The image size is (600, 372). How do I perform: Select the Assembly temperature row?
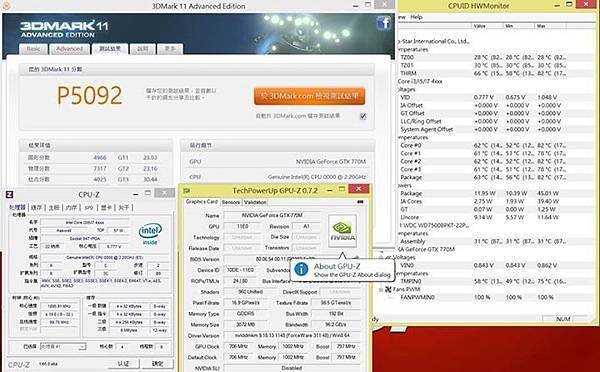483,241
